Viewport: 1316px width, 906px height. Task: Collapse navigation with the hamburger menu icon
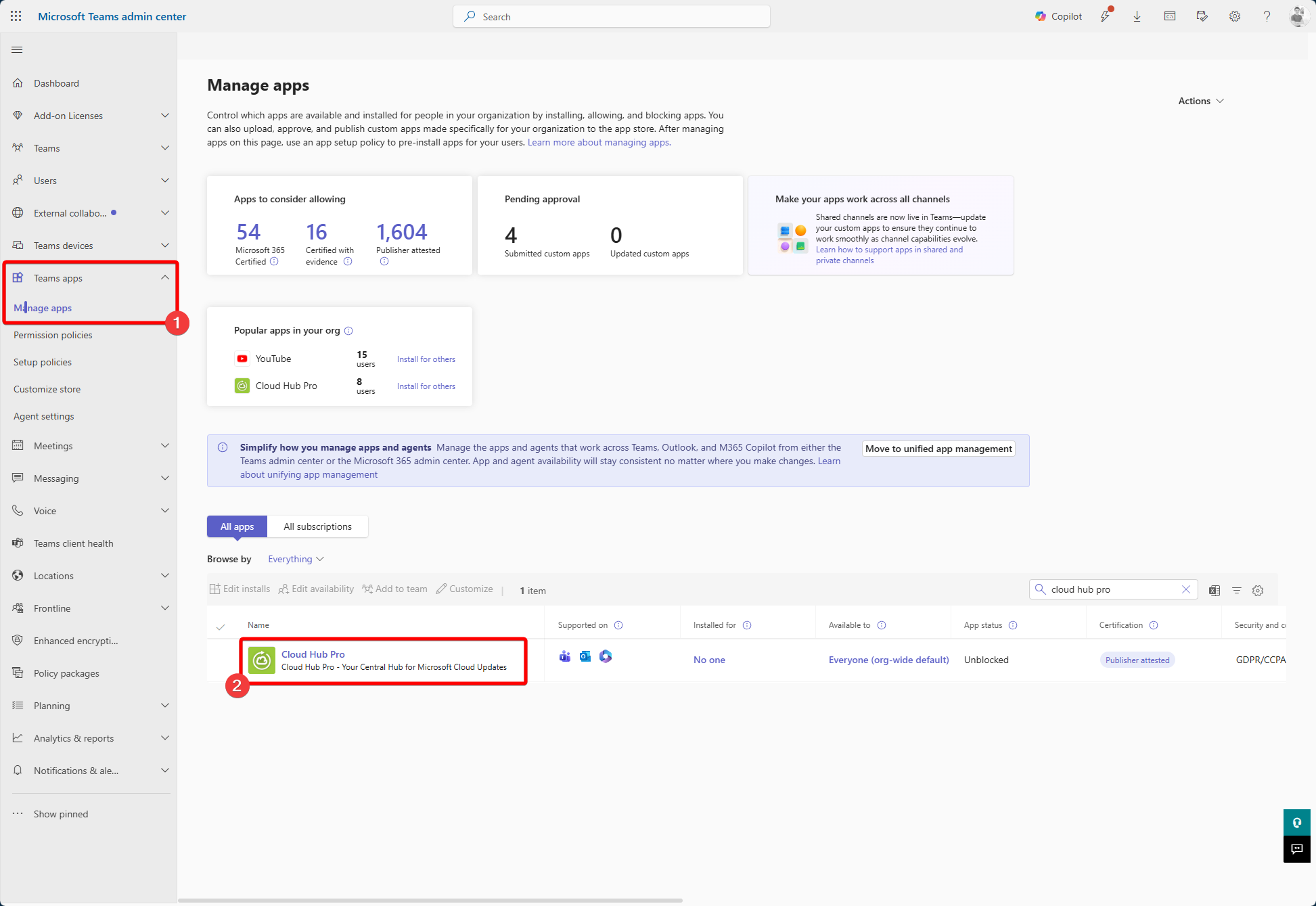tap(18, 49)
